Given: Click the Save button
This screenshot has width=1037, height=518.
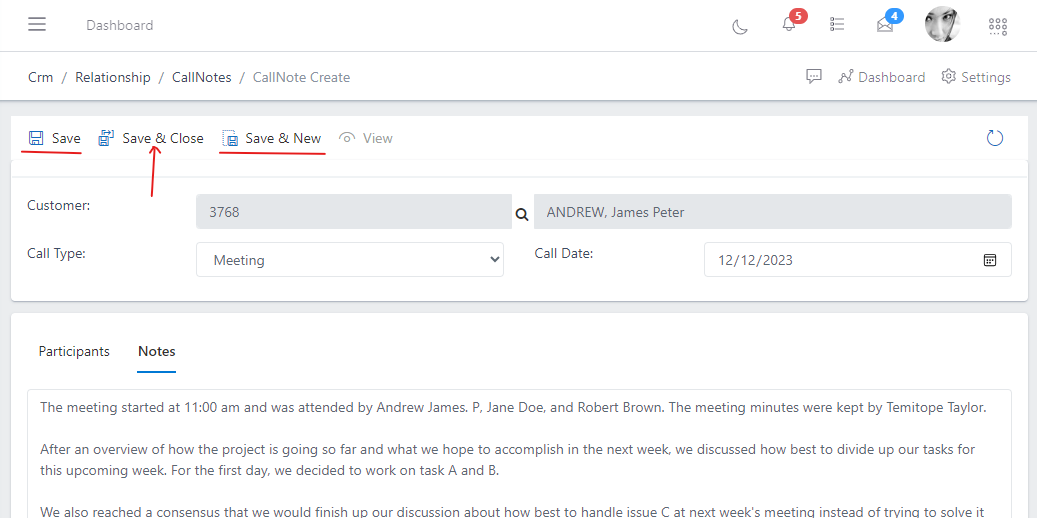Looking at the screenshot, I should (x=54, y=138).
